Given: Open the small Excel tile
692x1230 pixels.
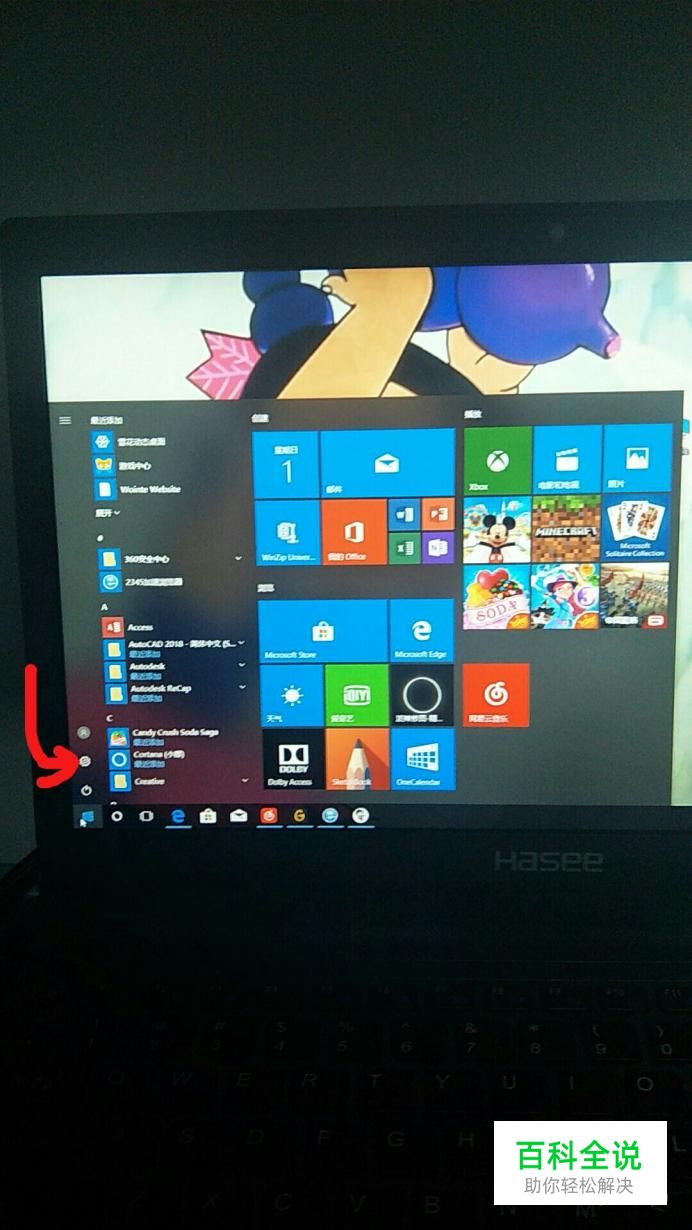Looking at the screenshot, I should [x=405, y=548].
